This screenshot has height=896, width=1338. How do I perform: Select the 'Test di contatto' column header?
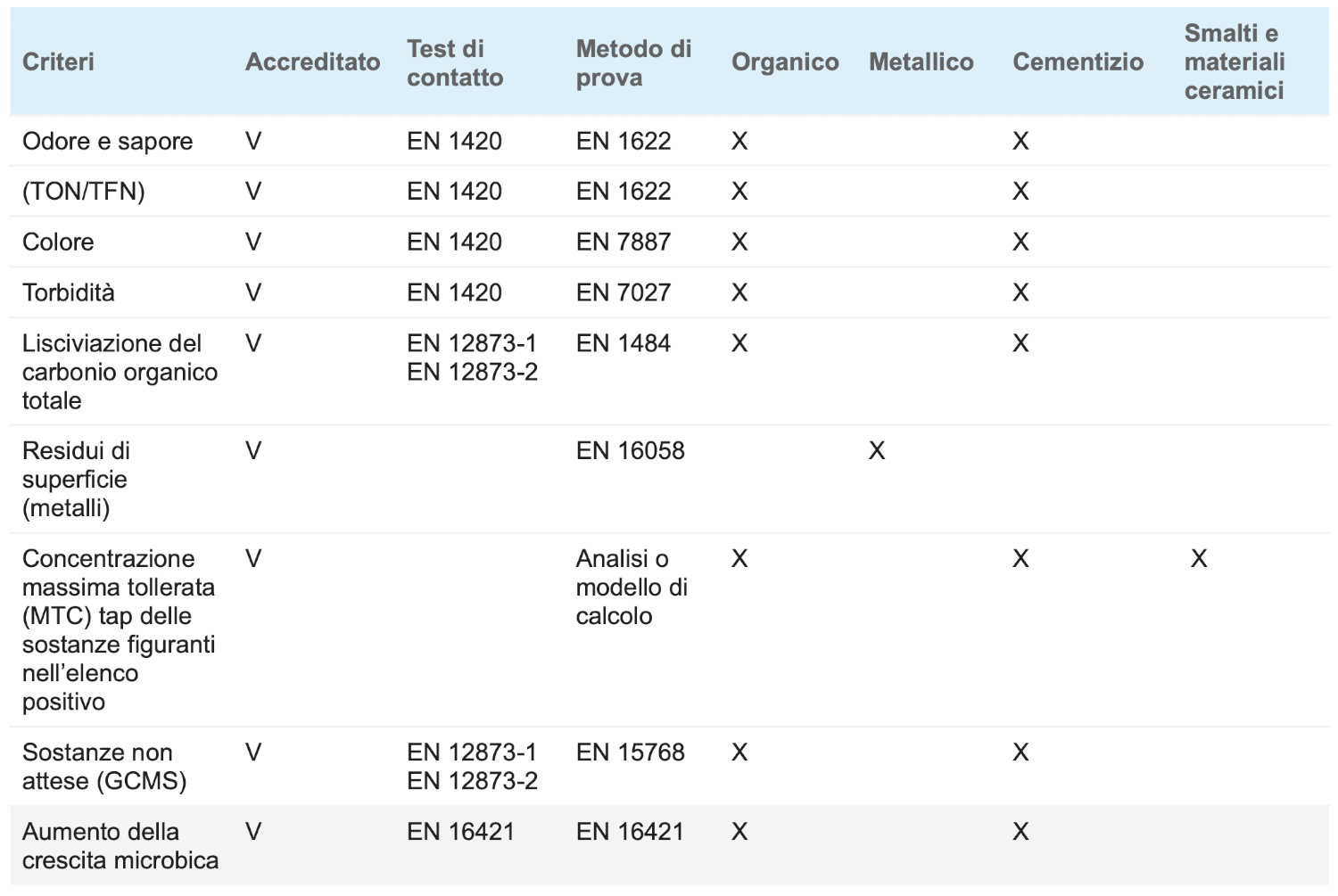tap(455, 62)
